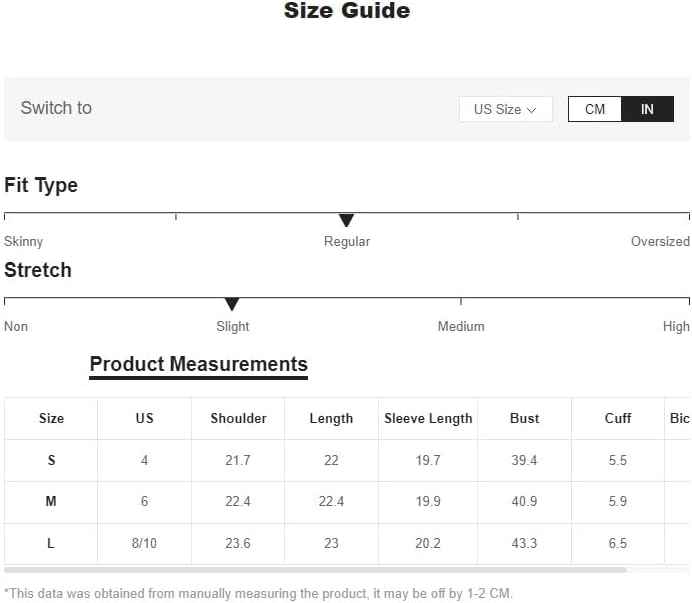Click the Stretch slider triangle marker
Viewport: 692px width, 603px height.
(232, 304)
